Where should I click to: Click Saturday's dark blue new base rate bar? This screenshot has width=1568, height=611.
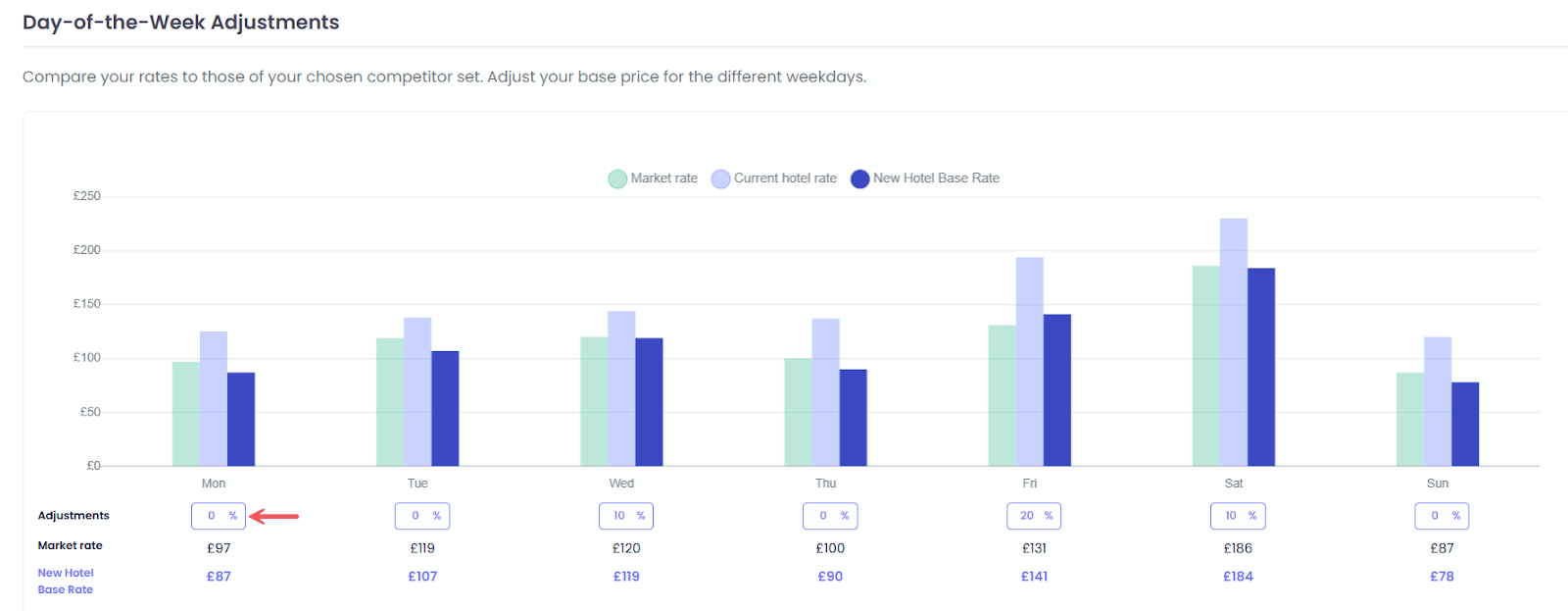click(1260, 368)
